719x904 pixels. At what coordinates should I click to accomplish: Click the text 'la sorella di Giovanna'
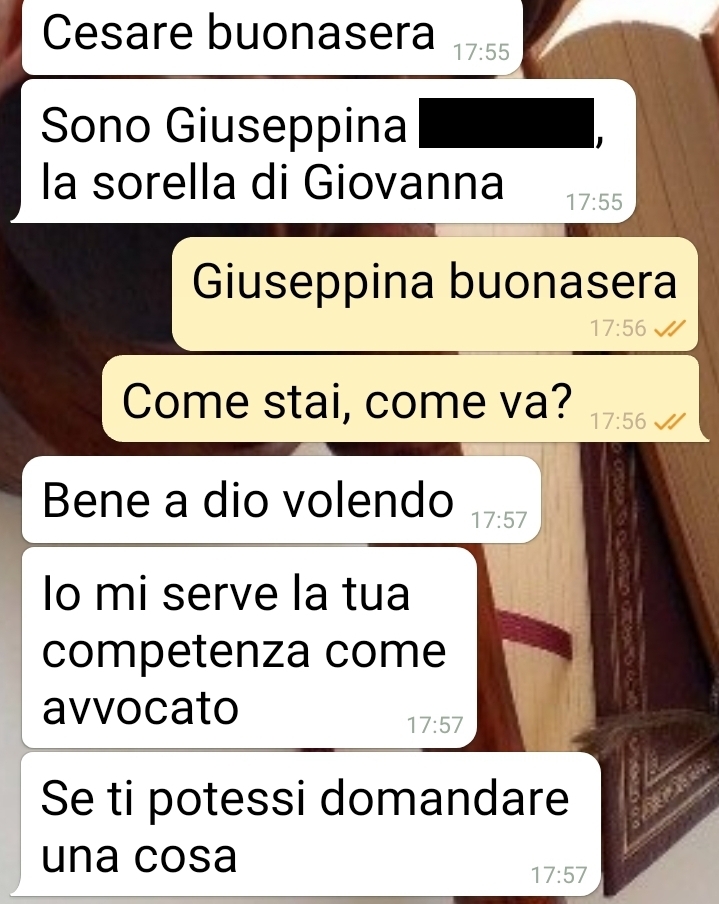tap(272, 183)
